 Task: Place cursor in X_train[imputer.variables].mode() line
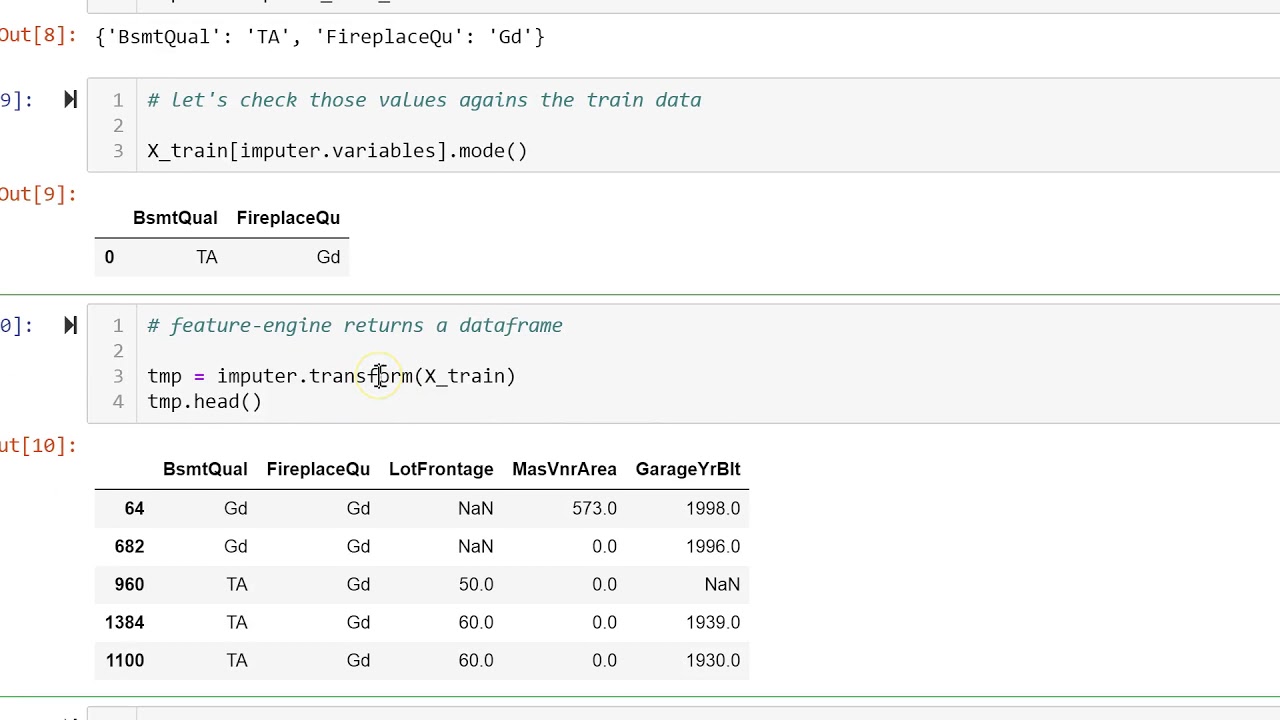point(337,151)
